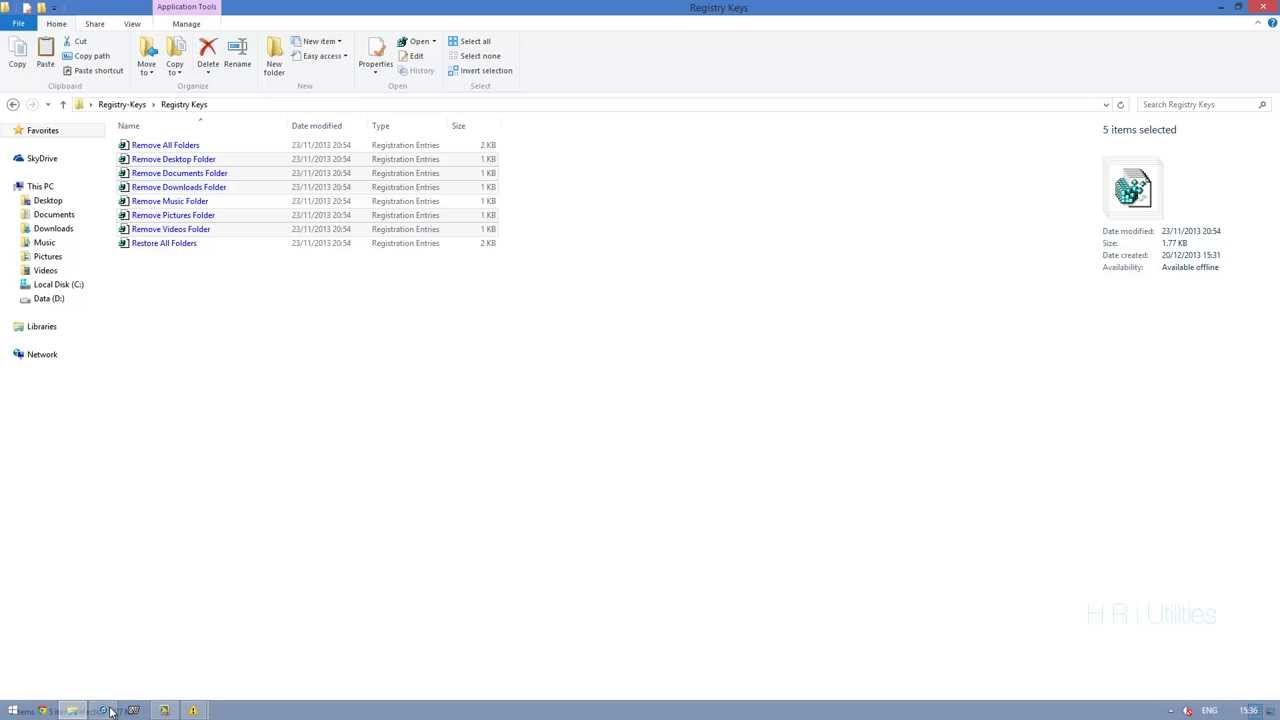Click Registry-Keys in the address breadcrumb
Viewport: 1280px width, 720px height.
122,104
